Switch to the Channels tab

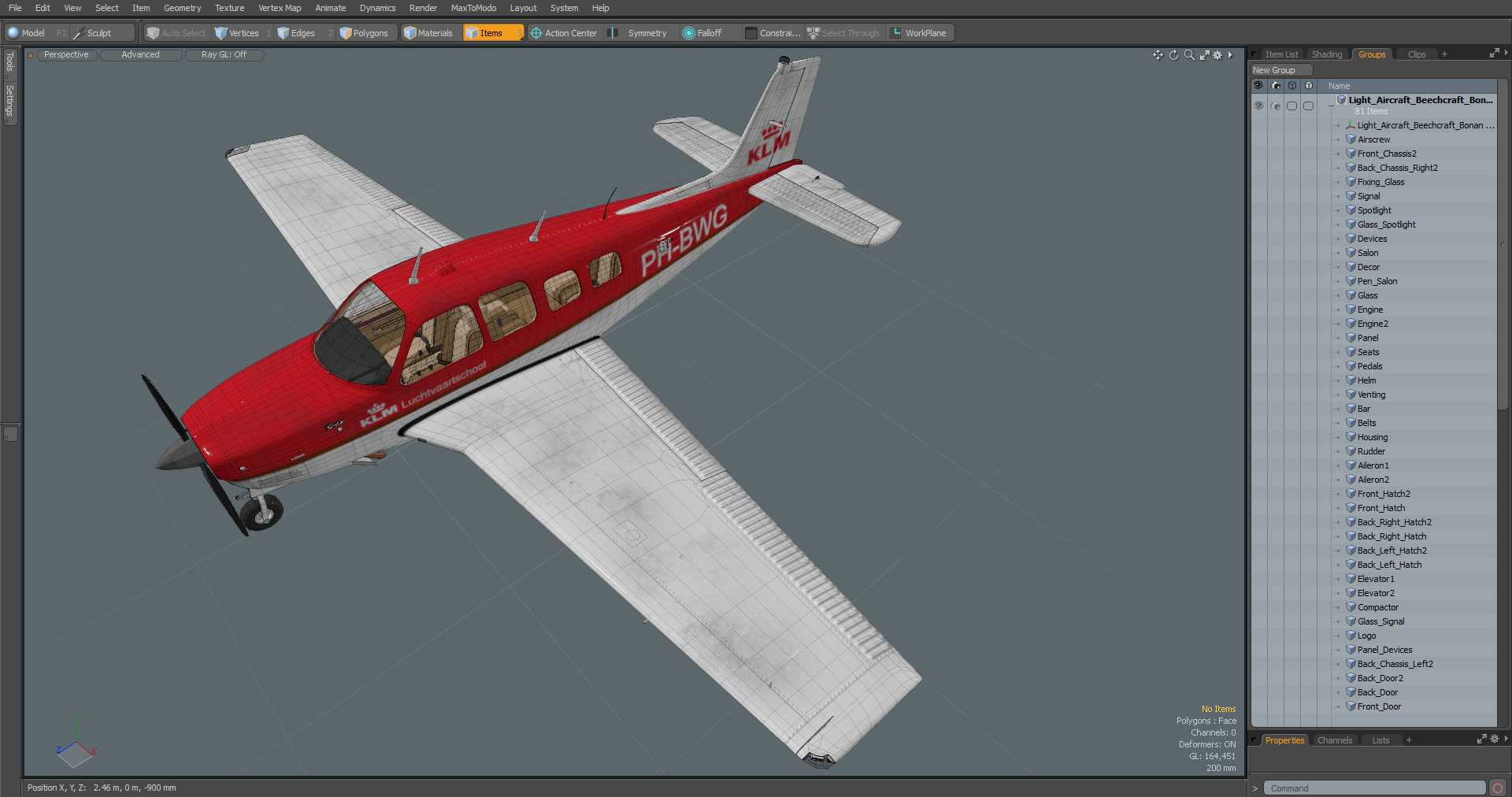point(1335,740)
